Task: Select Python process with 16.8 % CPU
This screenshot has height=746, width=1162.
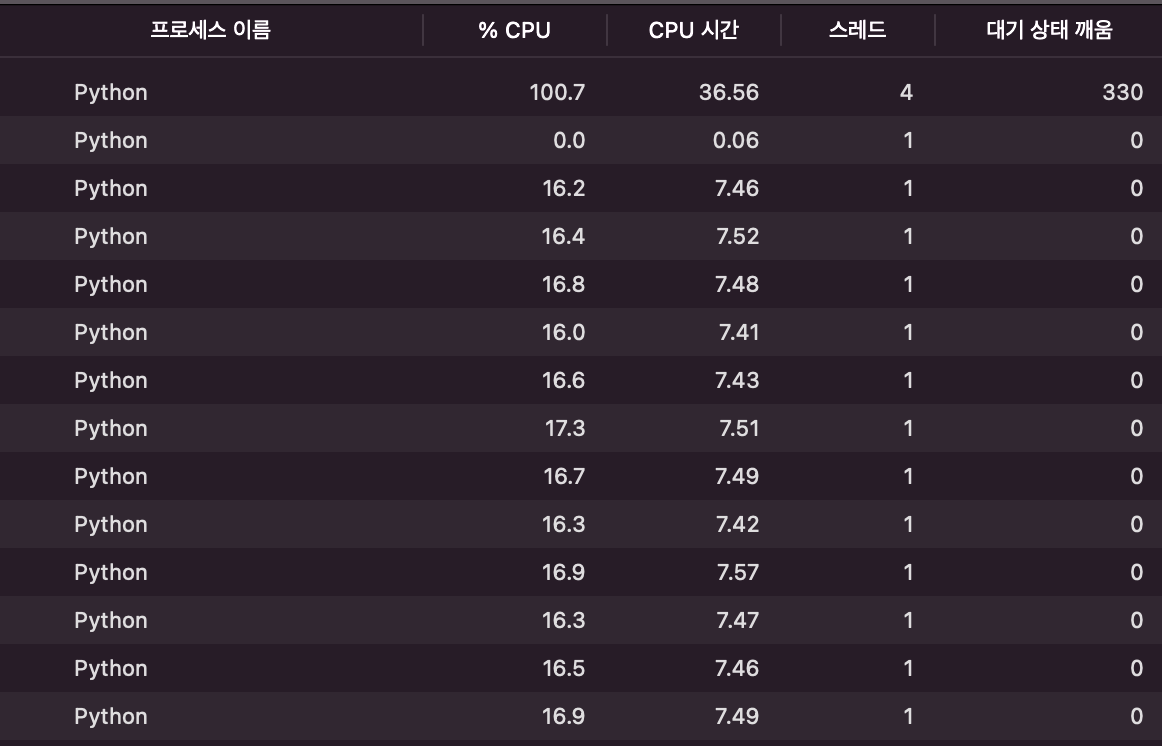Action: point(581,284)
